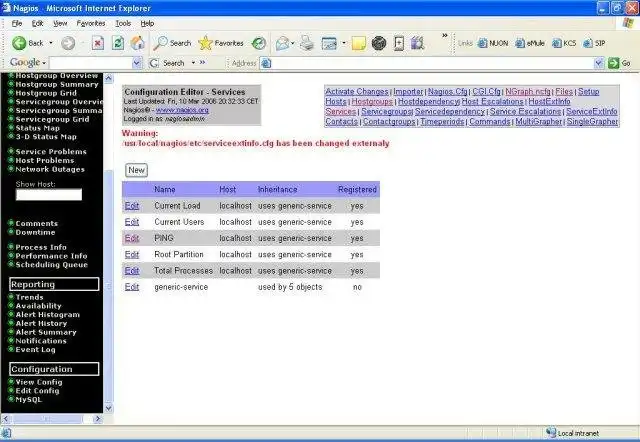Image resolution: width=640 pixels, height=442 pixels.
Task: Open Google Search button dropdown arrow
Action: coord(193,63)
